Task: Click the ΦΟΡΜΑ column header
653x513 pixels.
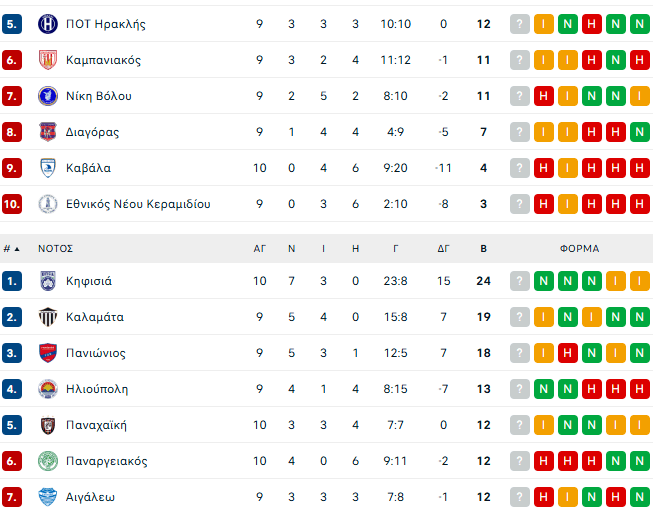Action: 579,248
